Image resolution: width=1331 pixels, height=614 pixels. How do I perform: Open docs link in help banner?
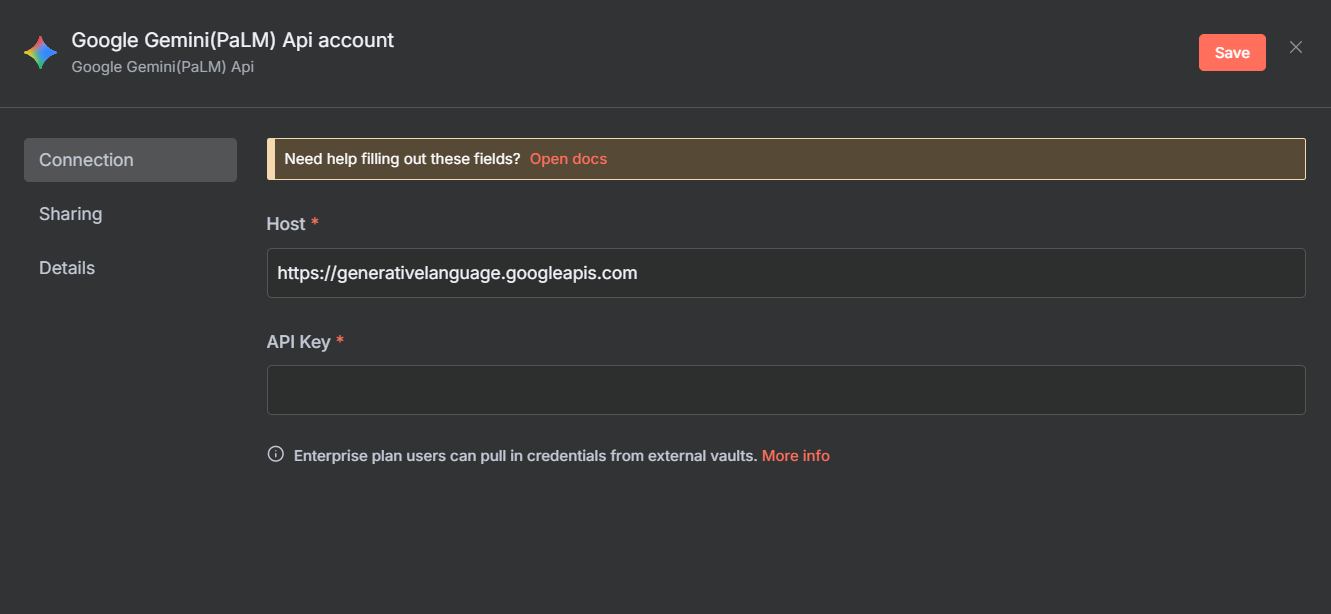[x=568, y=159]
